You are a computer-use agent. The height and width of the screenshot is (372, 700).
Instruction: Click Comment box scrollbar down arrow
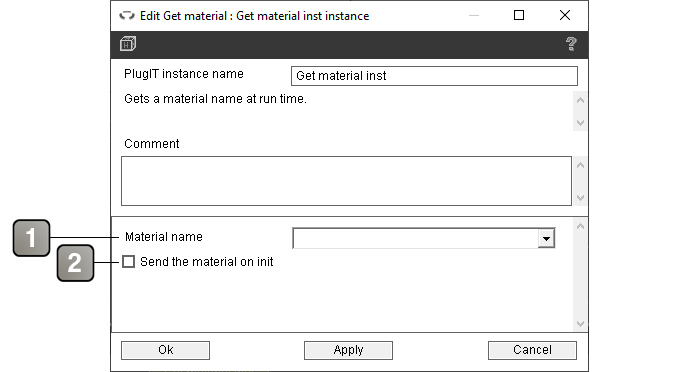[x=580, y=198]
